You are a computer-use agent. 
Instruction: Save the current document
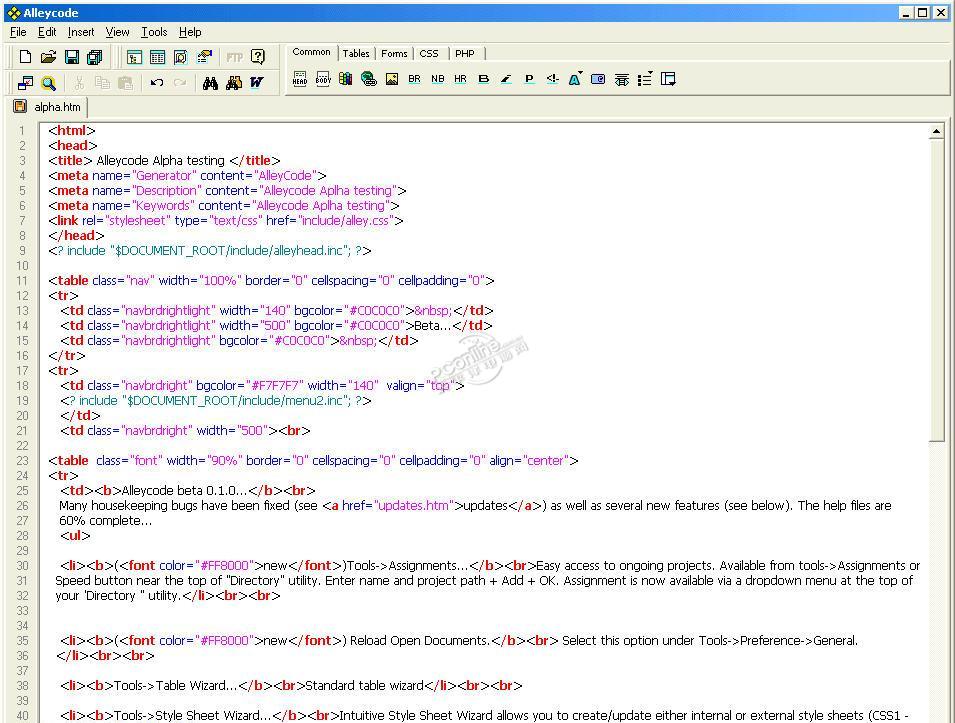tap(72, 57)
